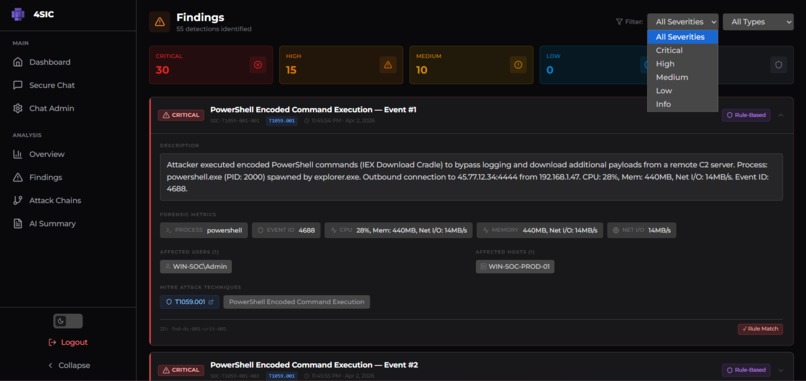Choose High in severity list

point(682,64)
